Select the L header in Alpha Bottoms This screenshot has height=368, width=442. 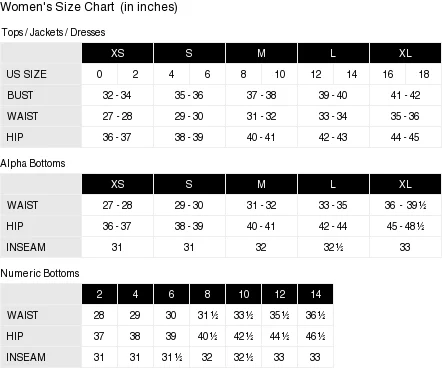tap(333, 184)
